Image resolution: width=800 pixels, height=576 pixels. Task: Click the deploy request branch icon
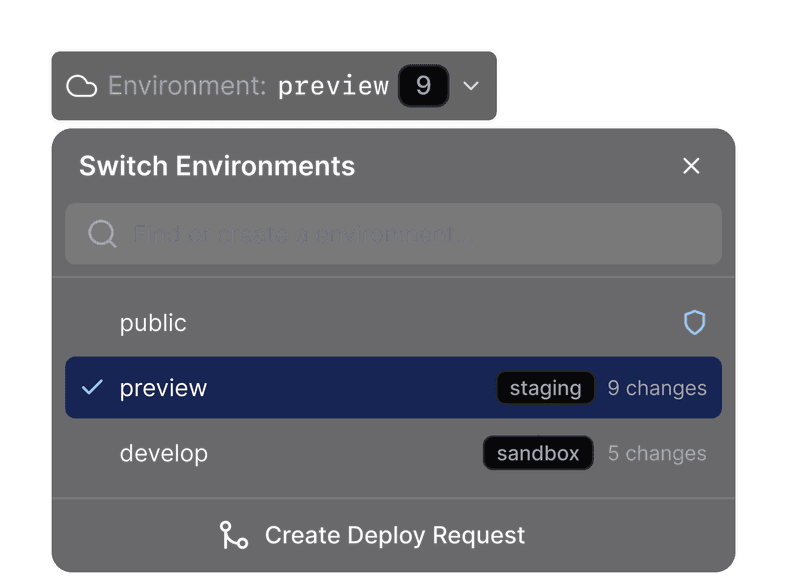pos(234,535)
